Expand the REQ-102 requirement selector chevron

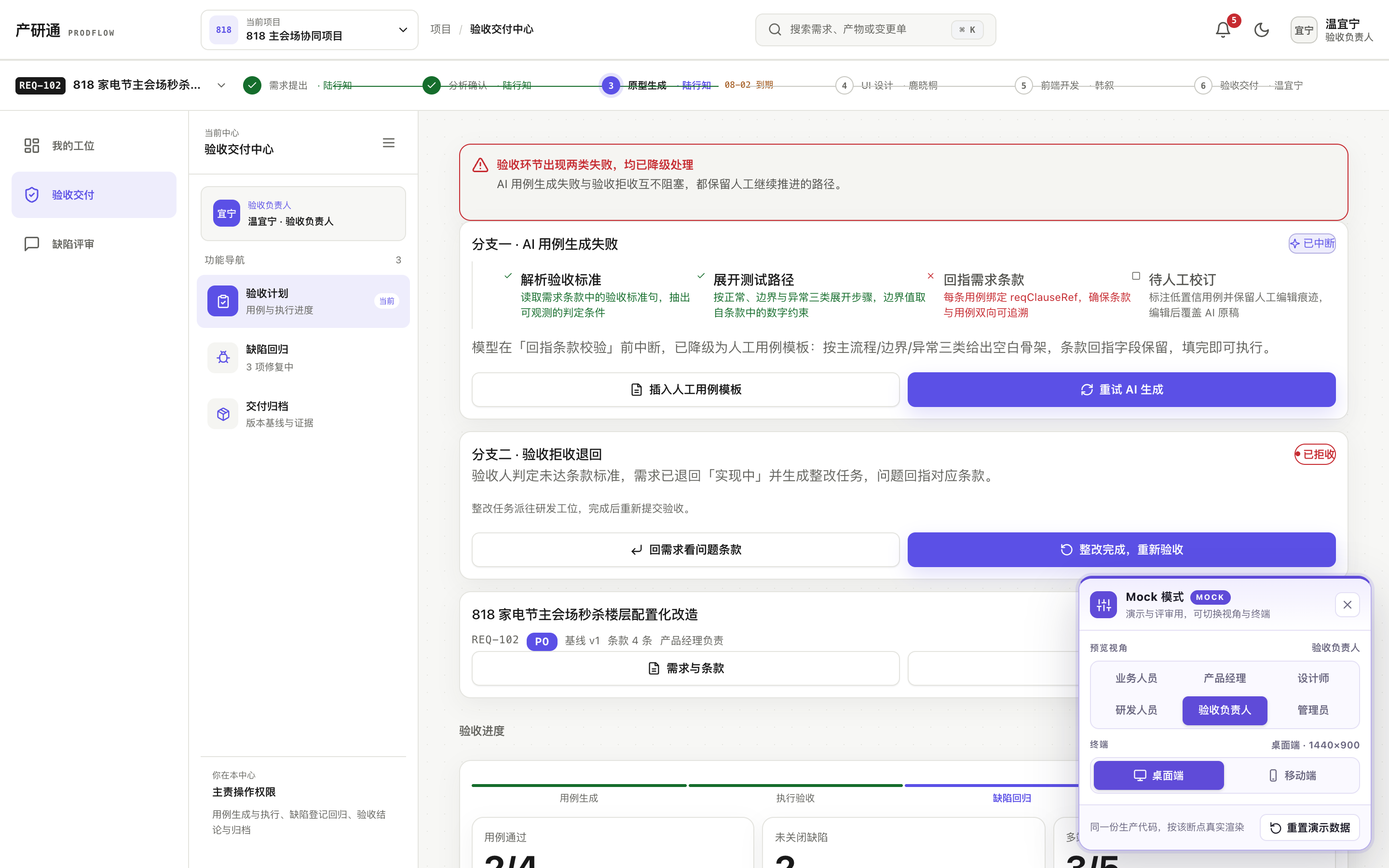point(221,85)
